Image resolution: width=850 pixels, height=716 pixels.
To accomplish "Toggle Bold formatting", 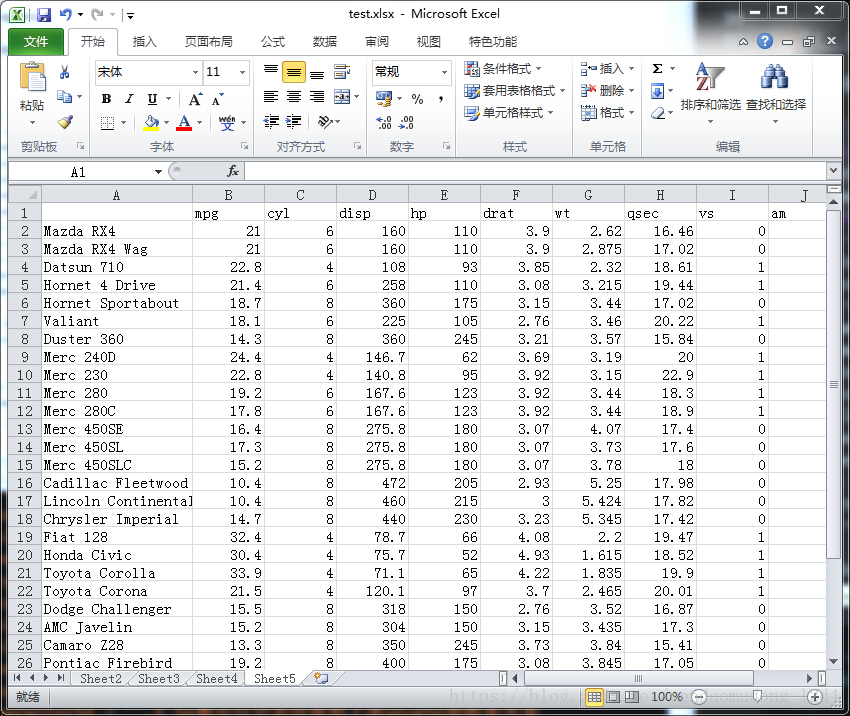I will [x=107, y=99].
